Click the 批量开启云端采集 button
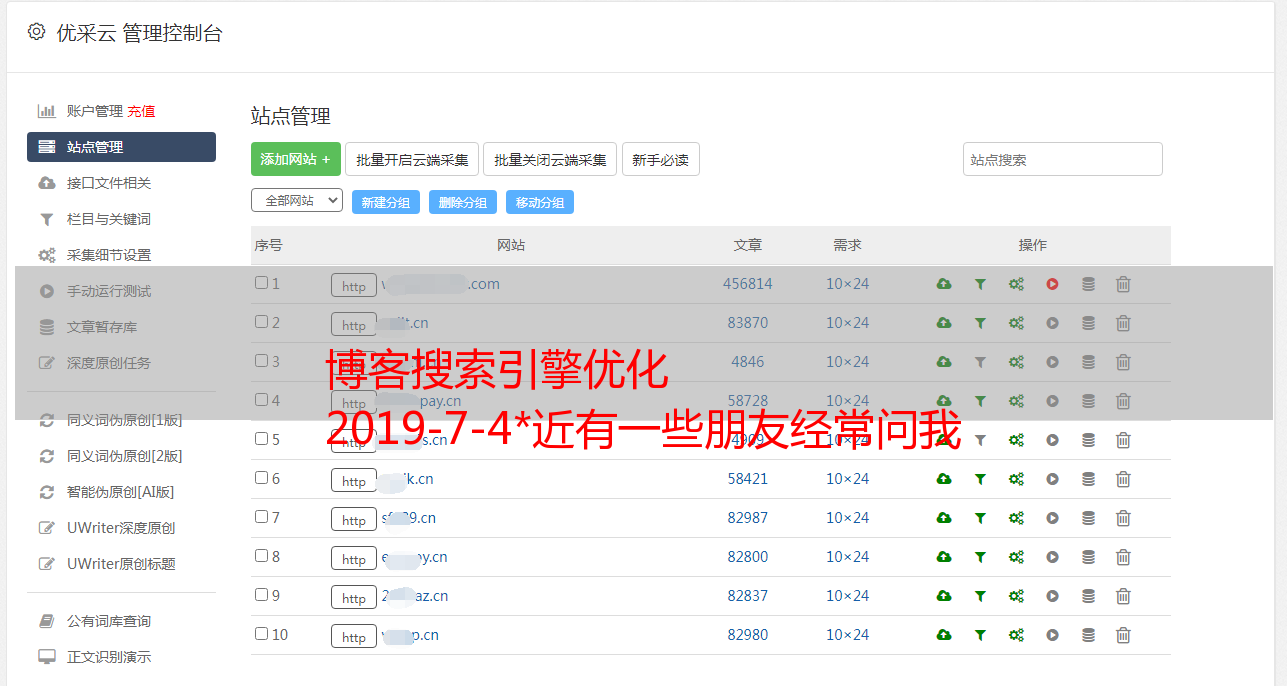Viewport: 1287px width, 686px height. click(x=412, y=159)
